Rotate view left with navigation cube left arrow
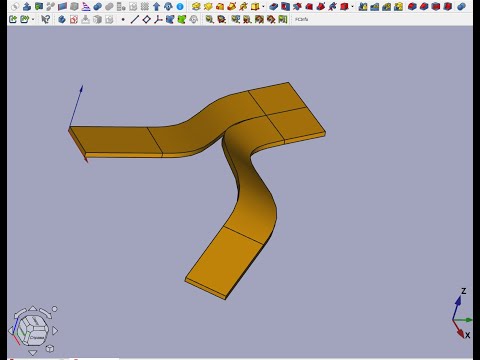 (x=11, y=331)
